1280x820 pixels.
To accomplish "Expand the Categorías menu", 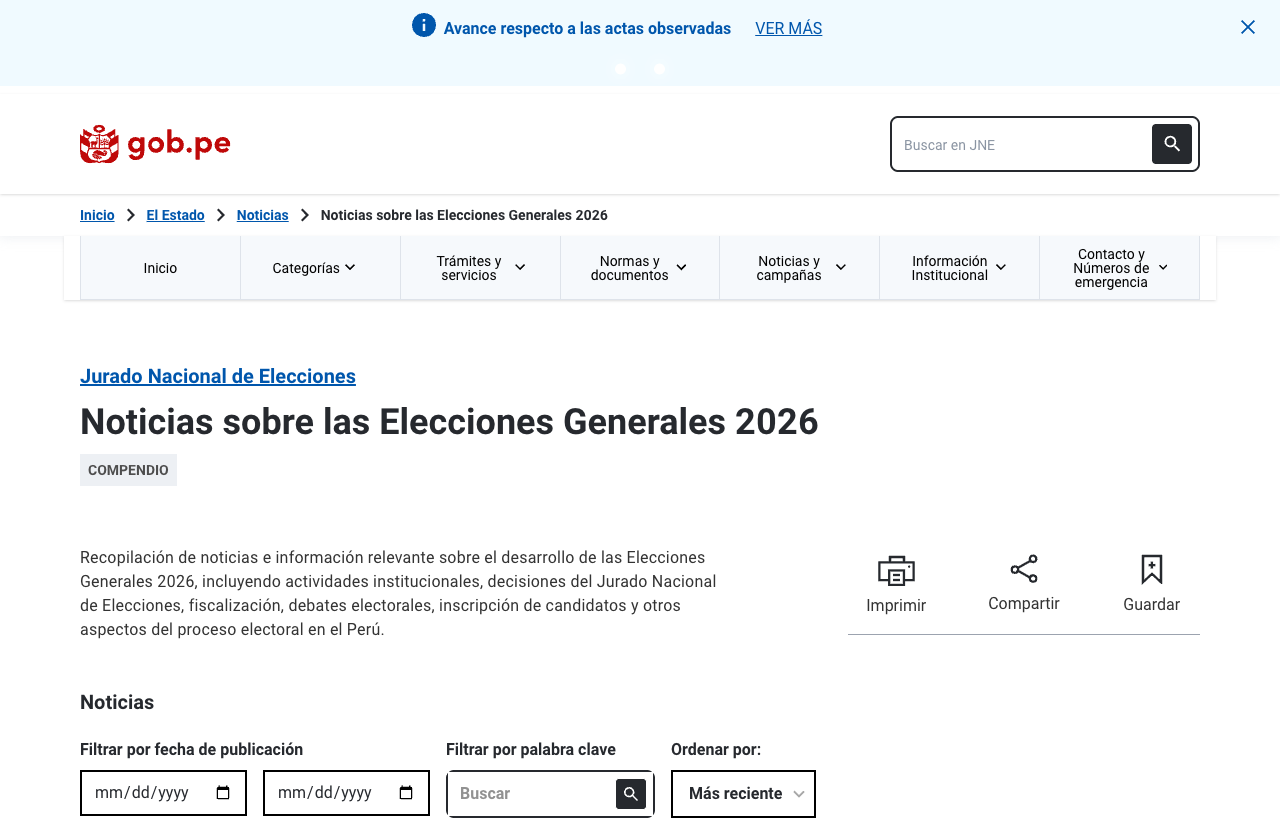I will (320, 268).
